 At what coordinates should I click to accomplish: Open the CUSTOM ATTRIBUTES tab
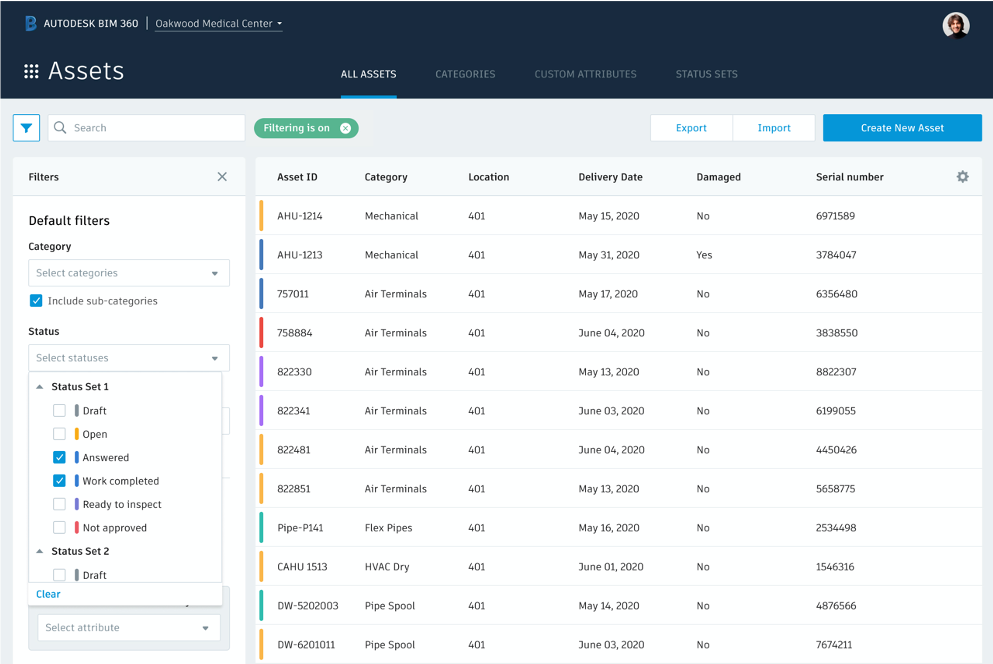click(x=585, y=74)
